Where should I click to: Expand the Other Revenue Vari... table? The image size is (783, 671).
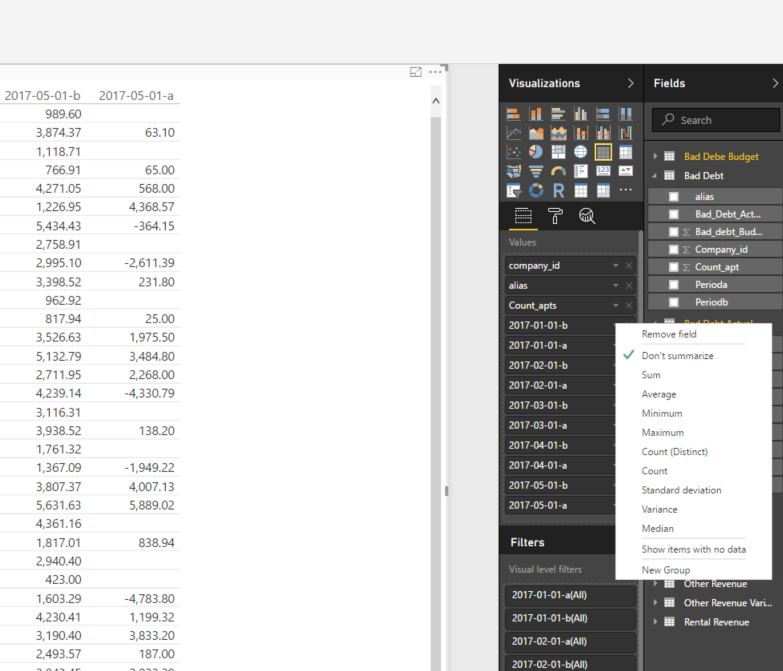point(655,603)
